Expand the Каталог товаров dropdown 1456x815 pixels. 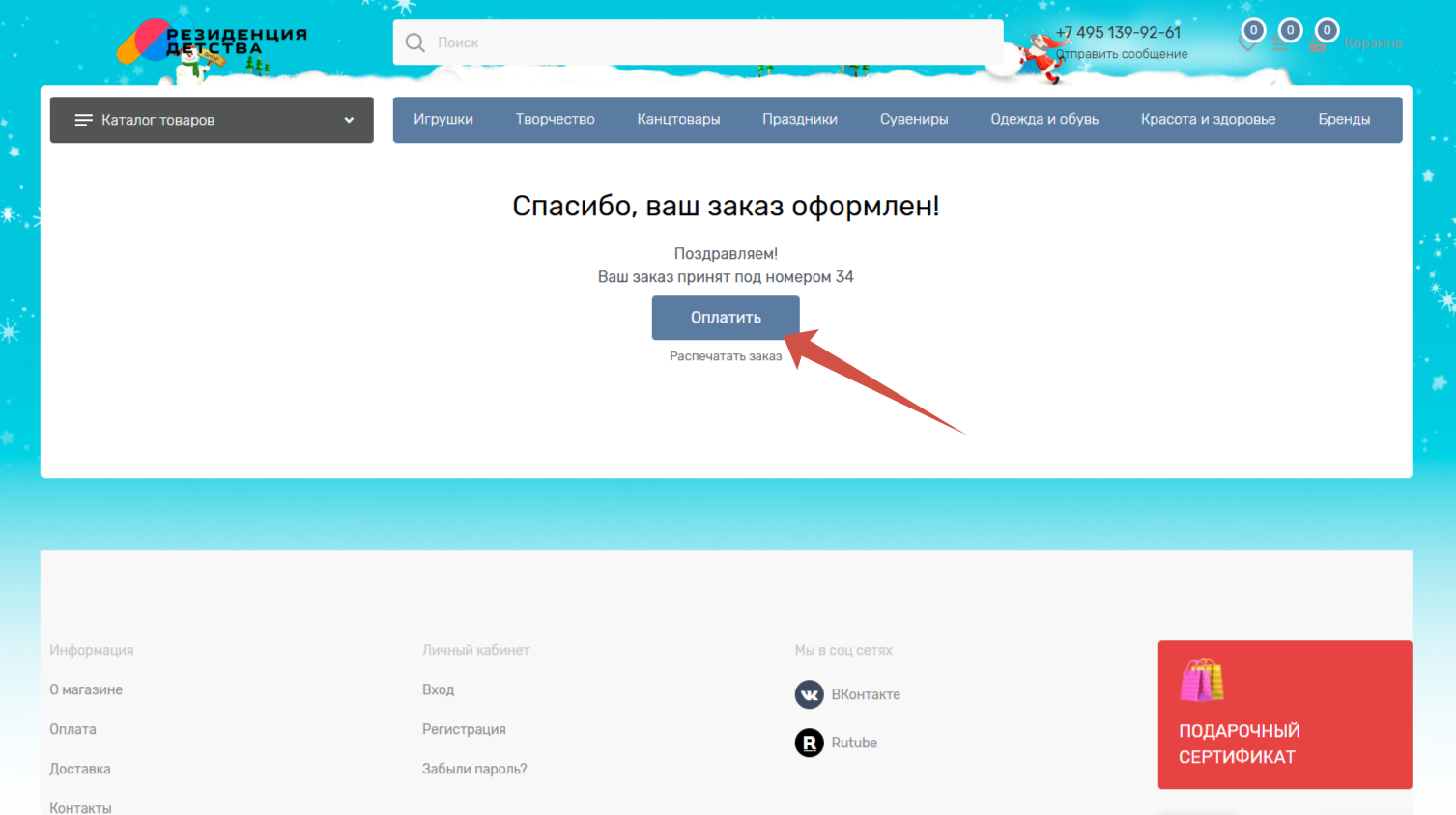211,120
